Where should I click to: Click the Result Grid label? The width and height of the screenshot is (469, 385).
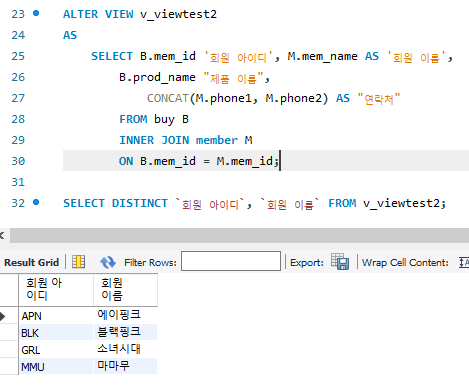pos(31,262)
